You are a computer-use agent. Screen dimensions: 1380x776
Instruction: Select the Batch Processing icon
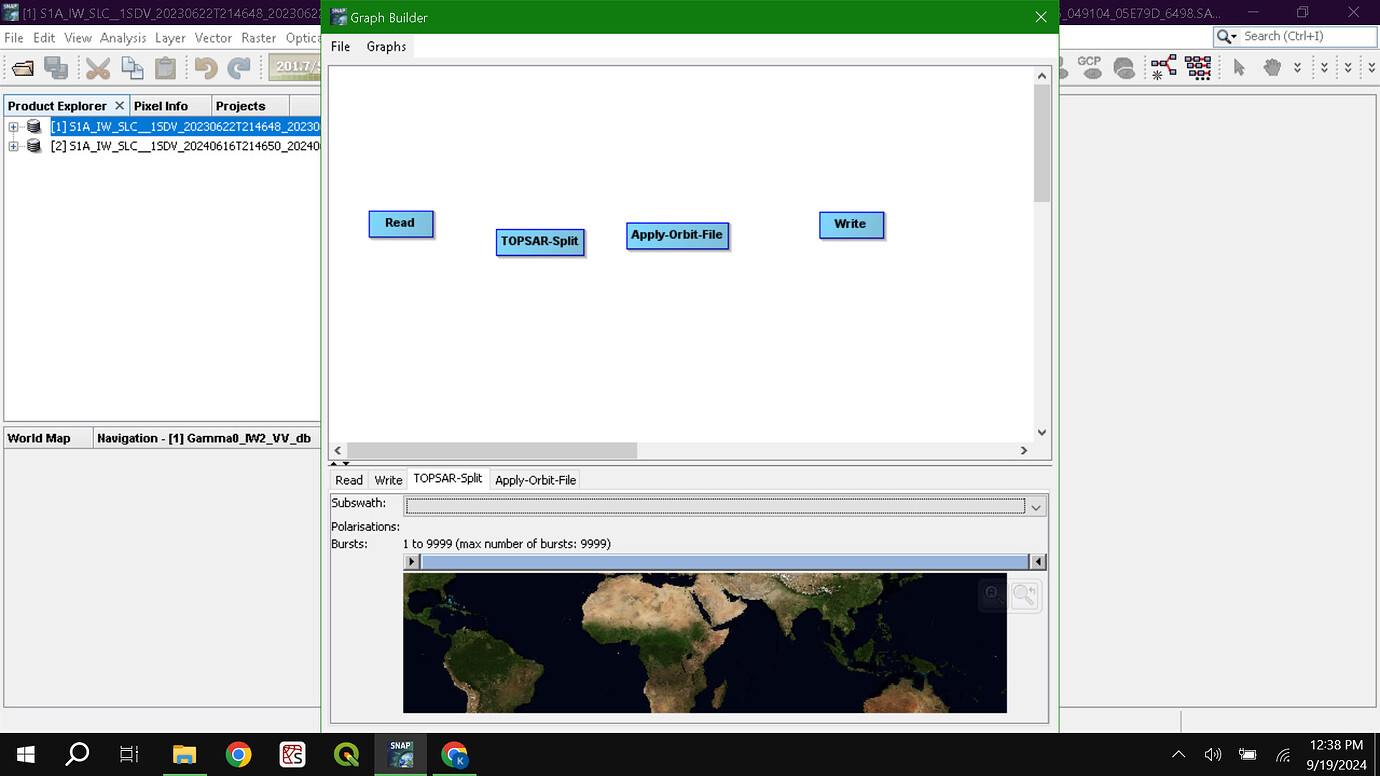coord(1197,67)
